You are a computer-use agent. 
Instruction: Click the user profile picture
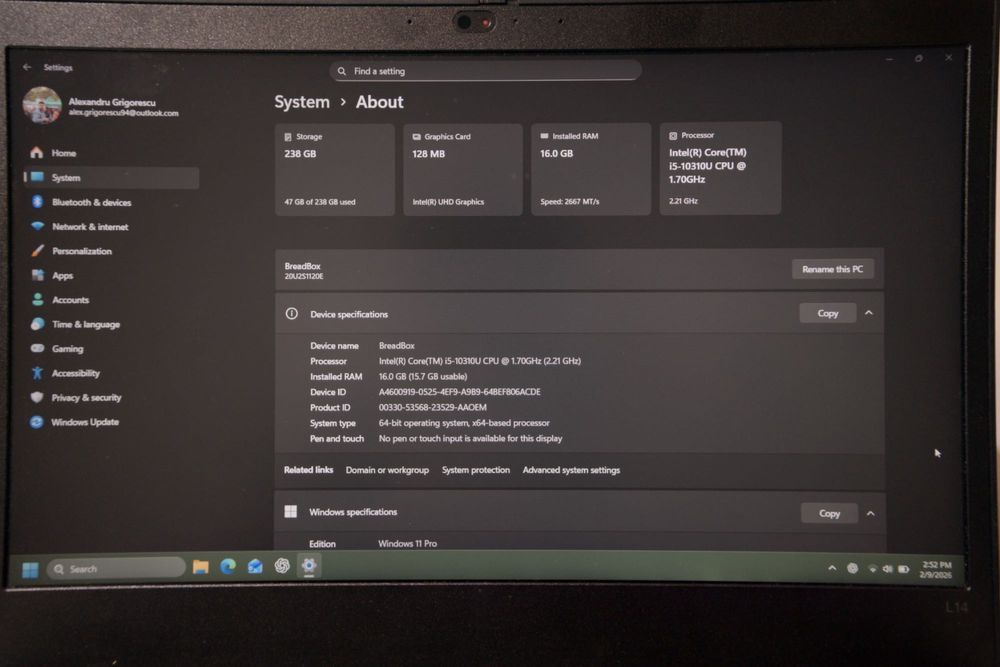(42, 105)
